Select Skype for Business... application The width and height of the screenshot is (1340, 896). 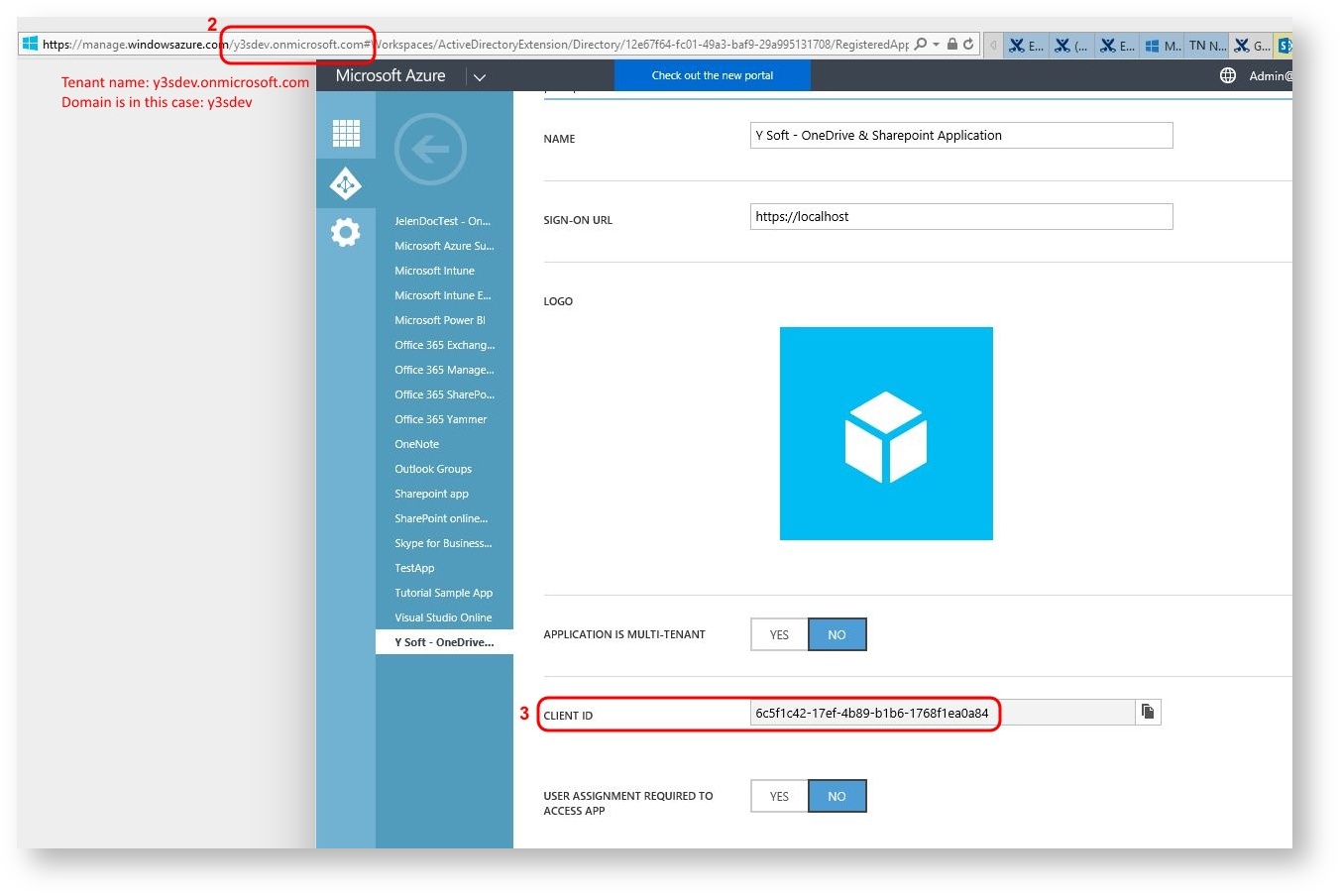(x=444, y=543)
